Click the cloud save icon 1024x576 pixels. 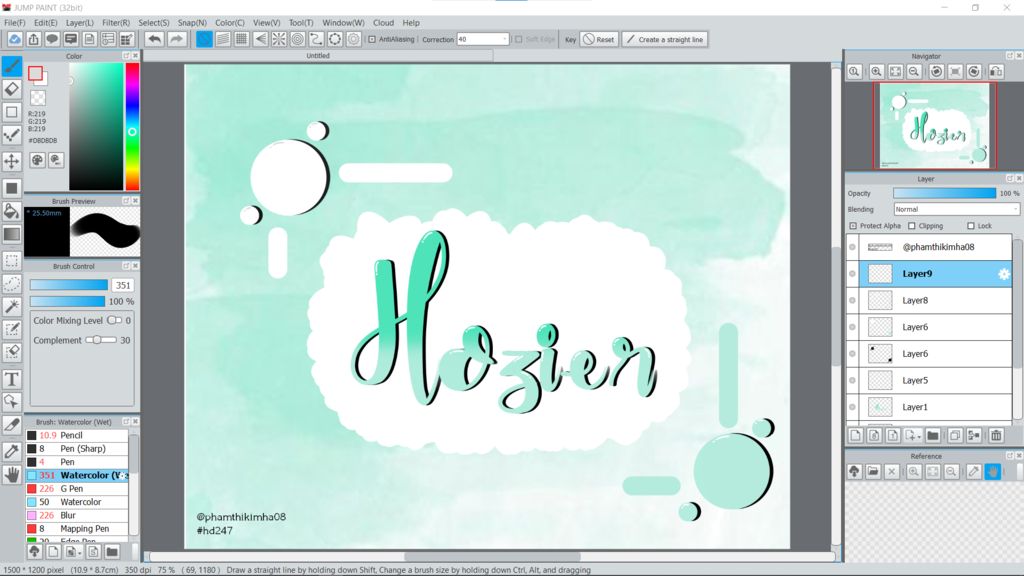click(x=14, y=39)
